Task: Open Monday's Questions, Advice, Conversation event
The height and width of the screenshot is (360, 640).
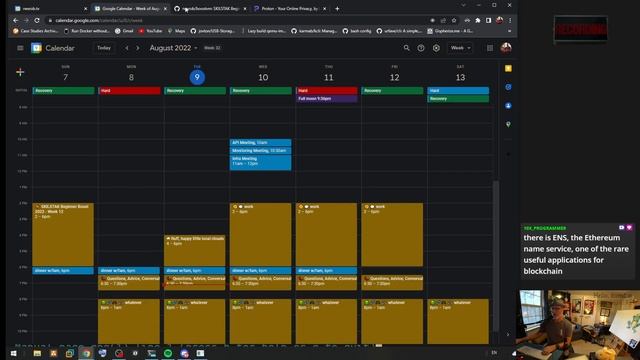Action: (129, 282)
